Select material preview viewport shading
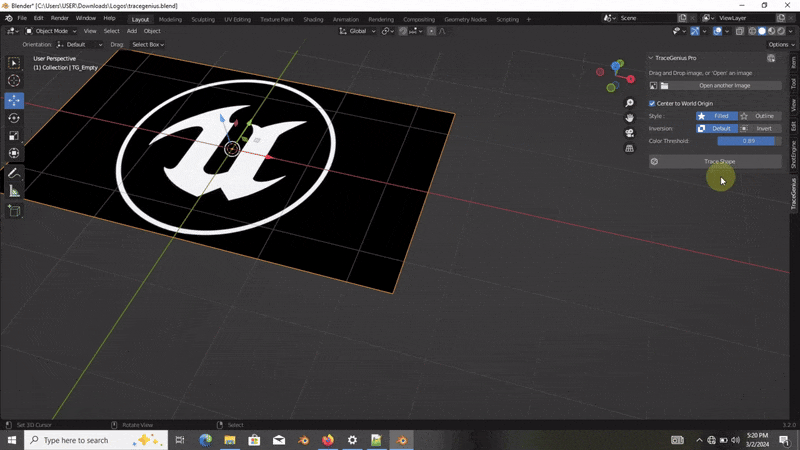Screen dimensions: 800x450 tap(771, 31)
